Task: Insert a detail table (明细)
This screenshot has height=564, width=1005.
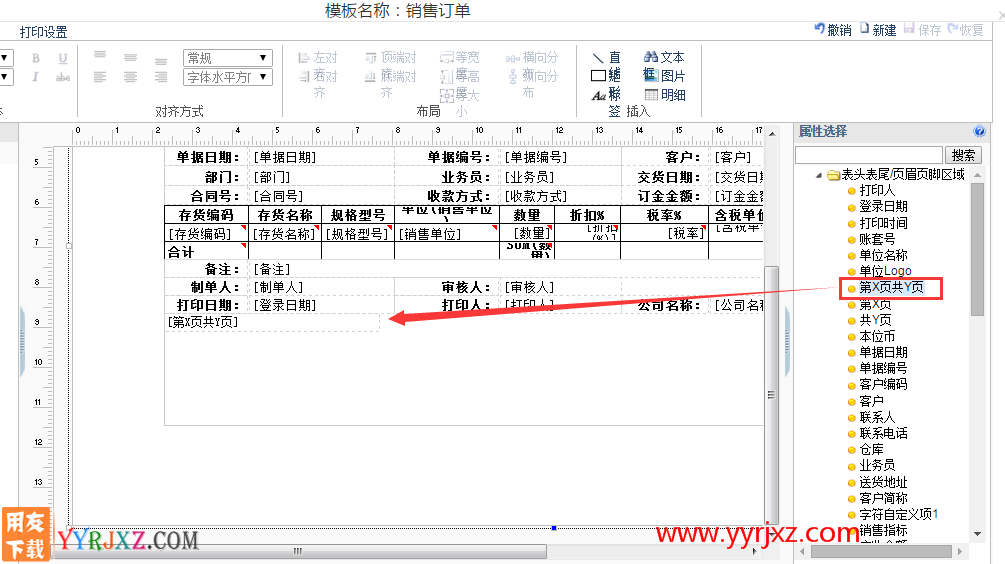Action: (x=664, y=95)
